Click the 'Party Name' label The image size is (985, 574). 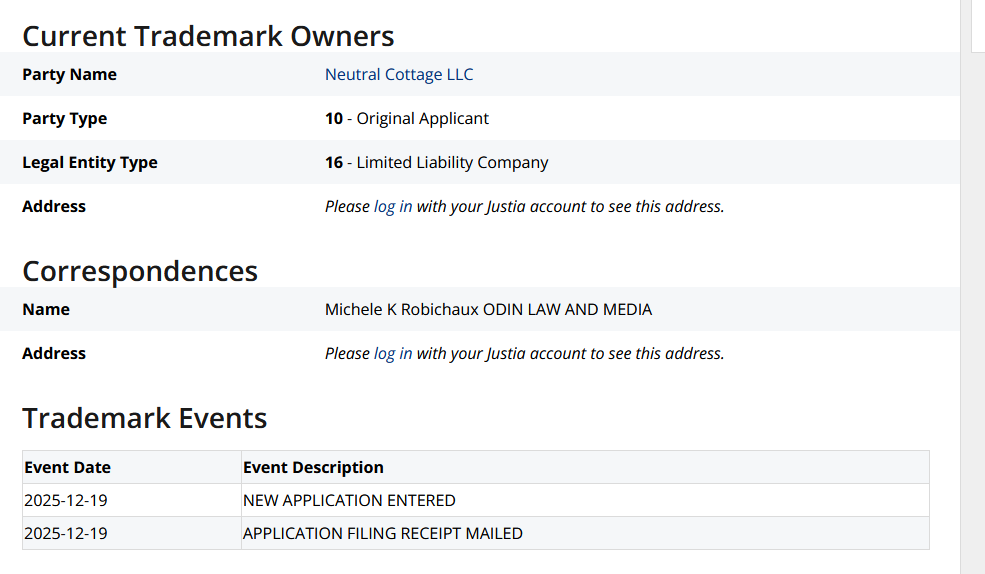[x=69, y=74]
